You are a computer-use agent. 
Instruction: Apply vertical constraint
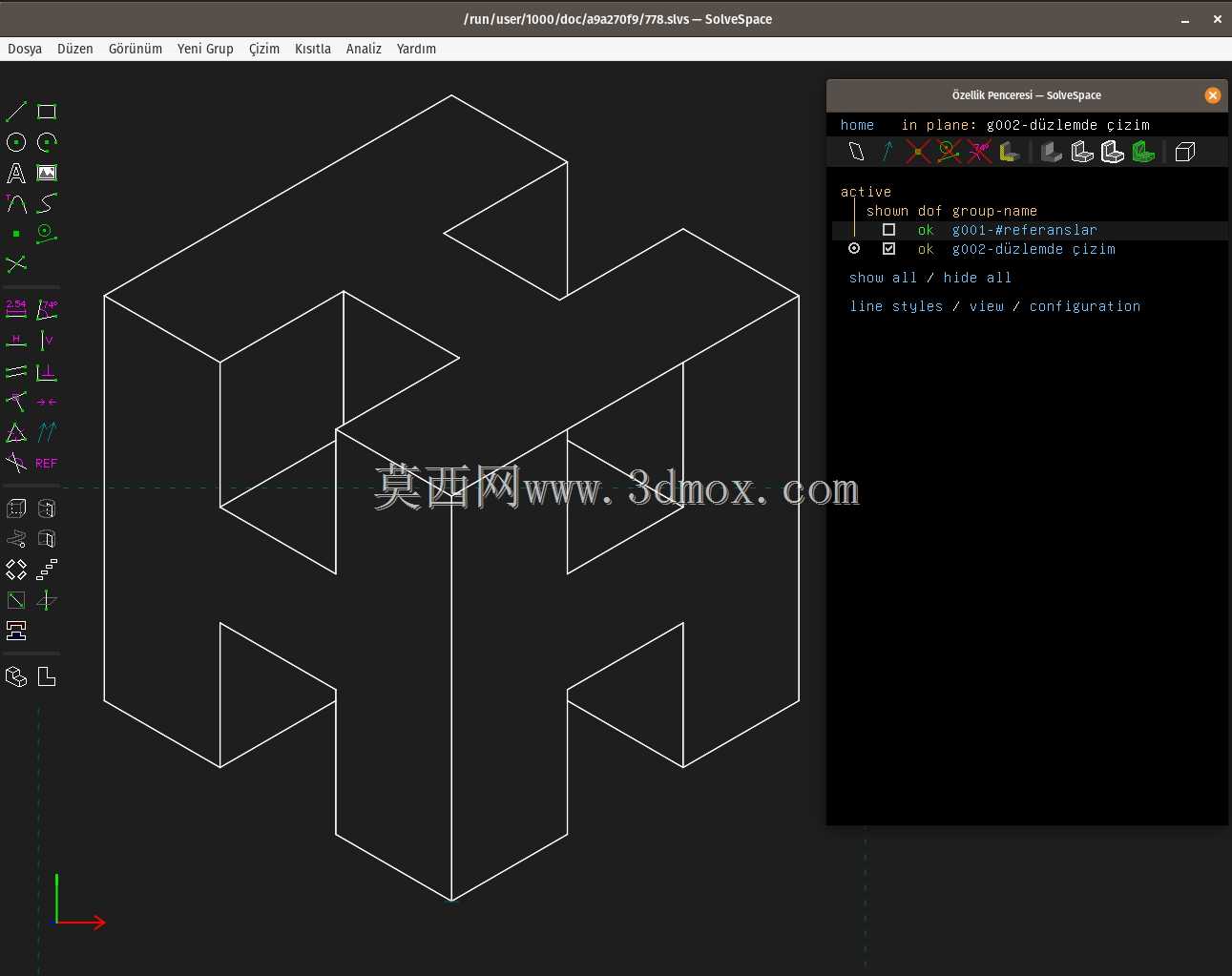pyautogui.click(x=47, y=341)
